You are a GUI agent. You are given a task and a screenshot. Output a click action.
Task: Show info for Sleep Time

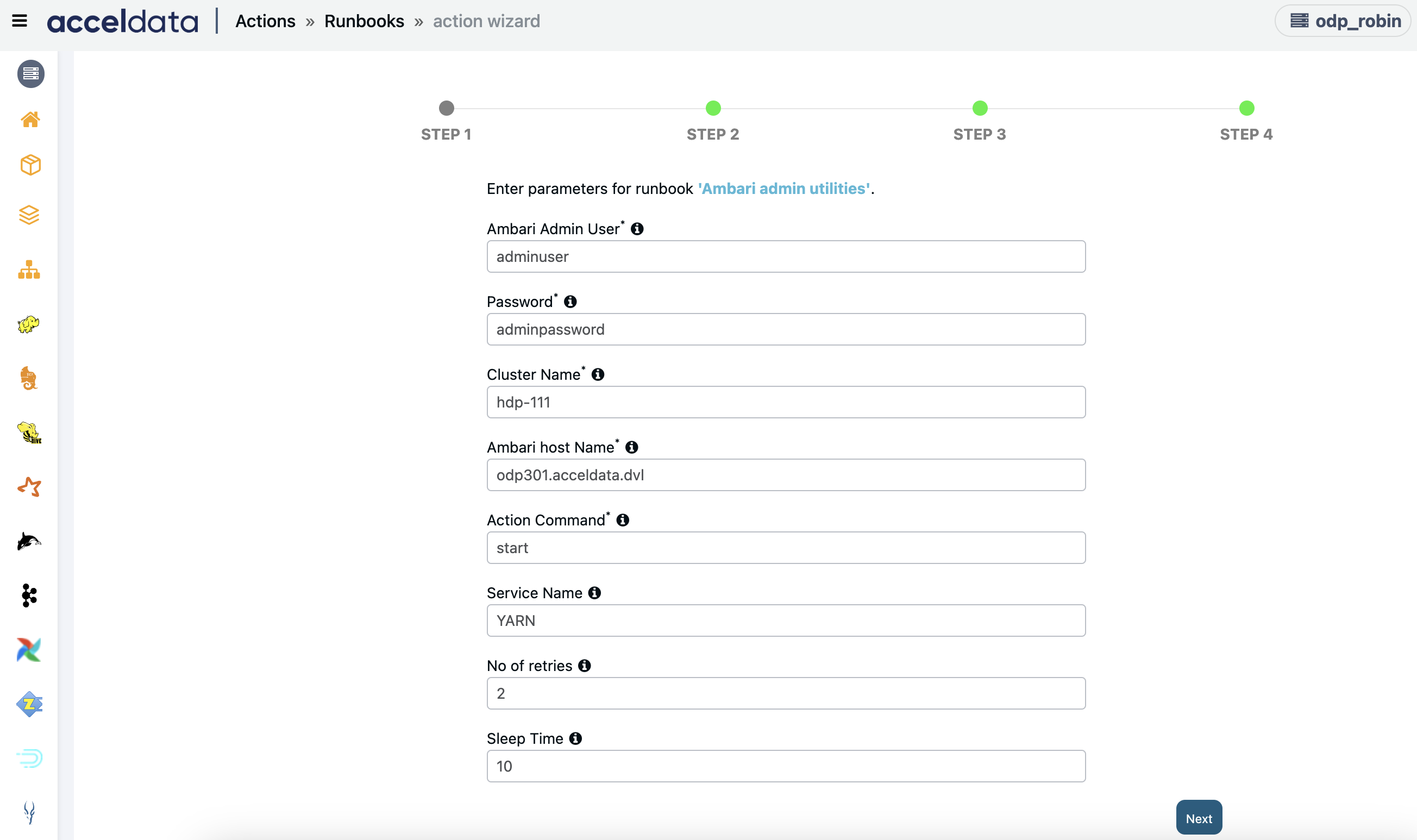[x=576, y=739]
